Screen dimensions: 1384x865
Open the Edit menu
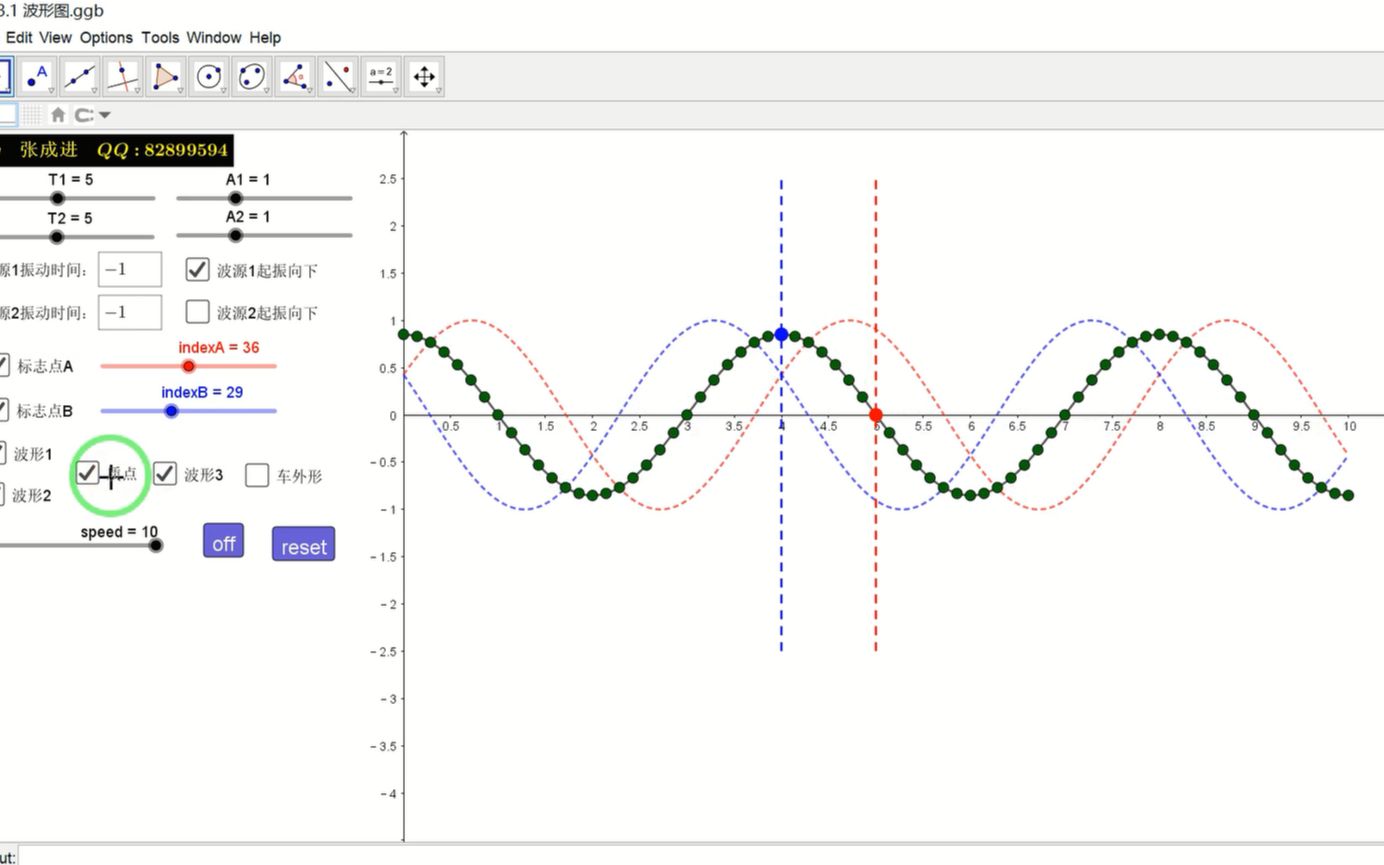click(x=19, y=37)
